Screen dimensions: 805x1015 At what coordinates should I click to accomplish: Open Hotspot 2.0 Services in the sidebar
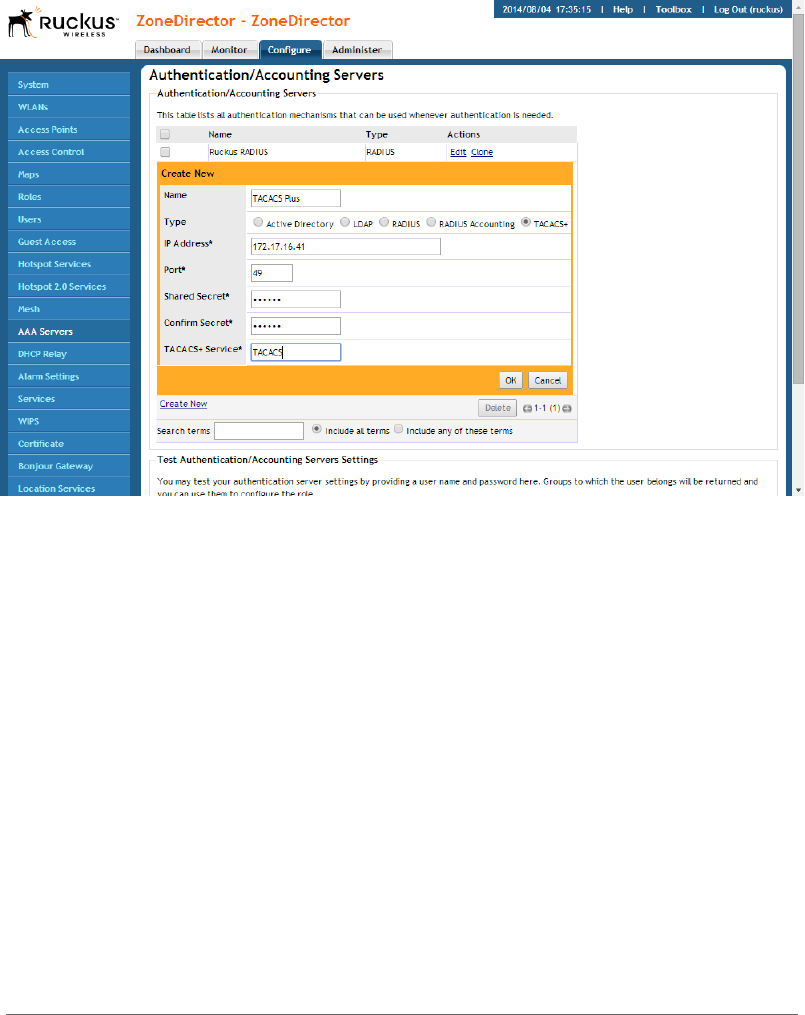click(69, 286)
